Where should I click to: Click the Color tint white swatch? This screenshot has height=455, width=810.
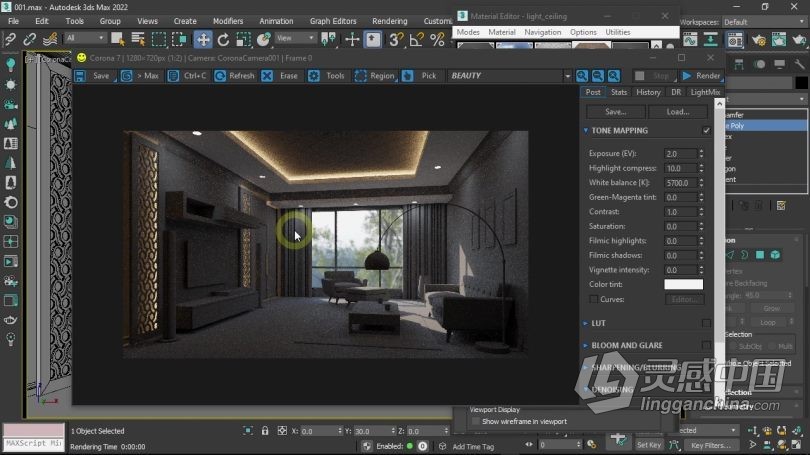pos(683,285)
